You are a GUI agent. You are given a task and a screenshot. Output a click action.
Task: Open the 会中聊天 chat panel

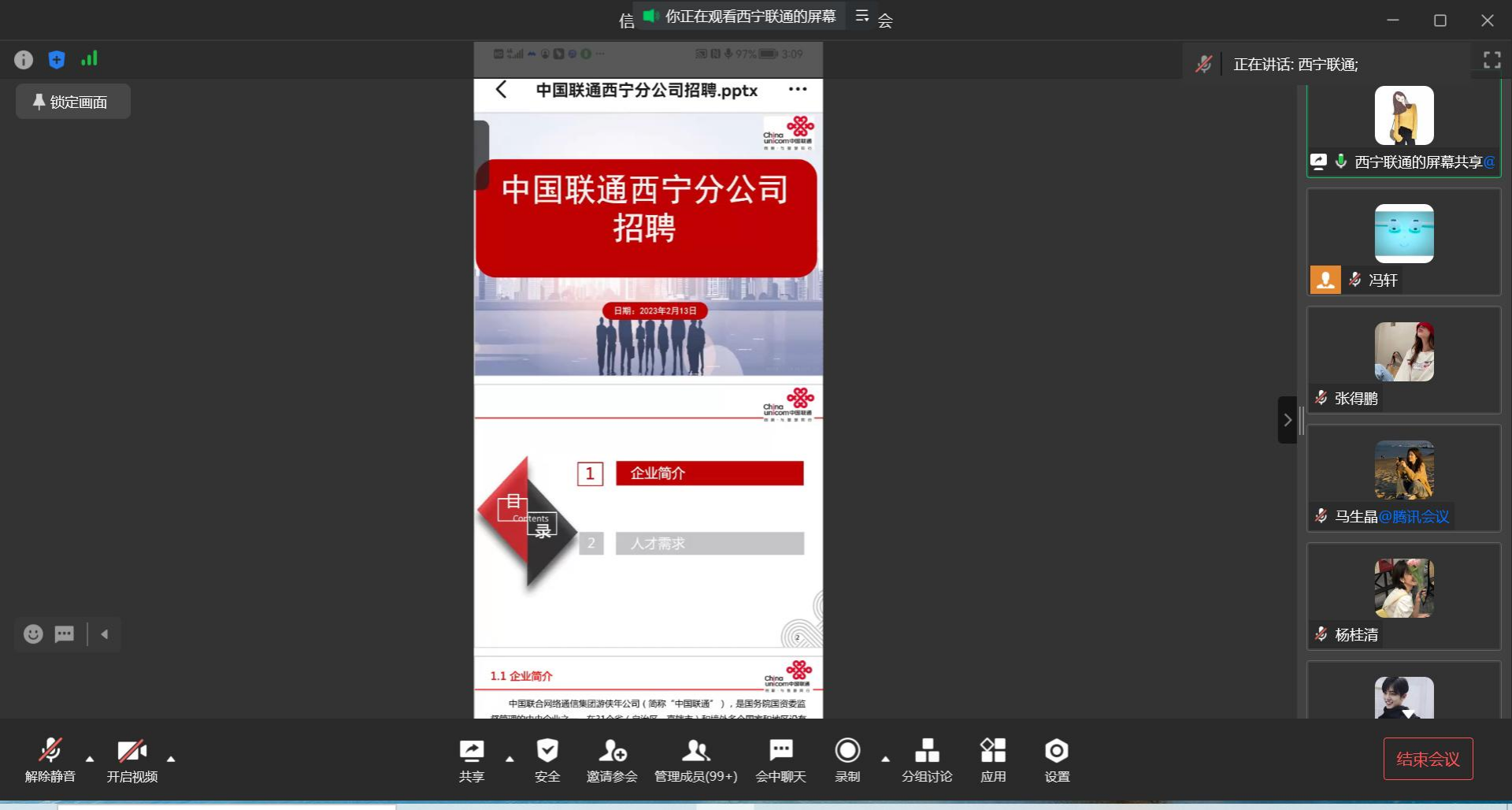(780, 759)
